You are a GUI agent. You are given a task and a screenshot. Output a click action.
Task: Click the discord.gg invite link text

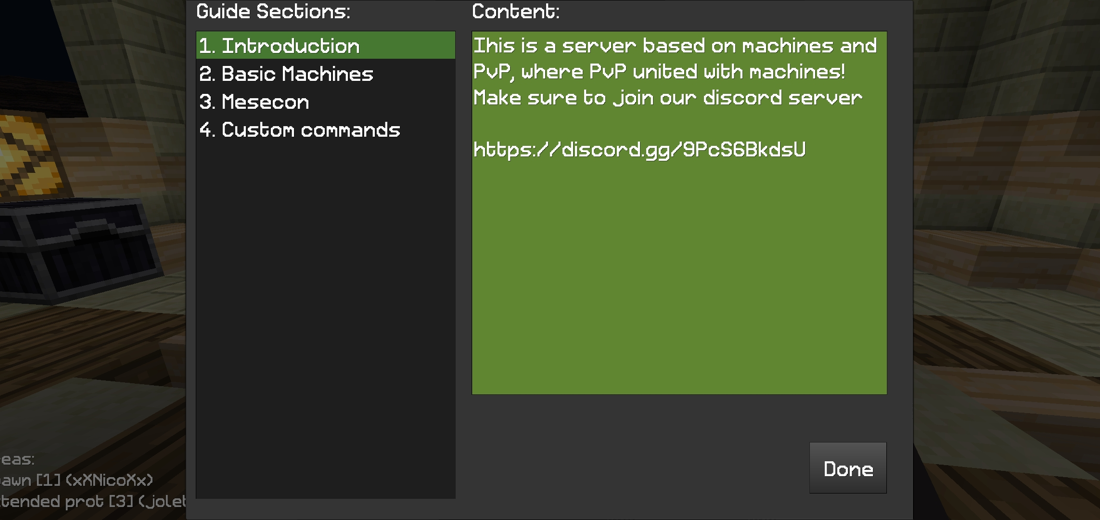coord(639,150)
